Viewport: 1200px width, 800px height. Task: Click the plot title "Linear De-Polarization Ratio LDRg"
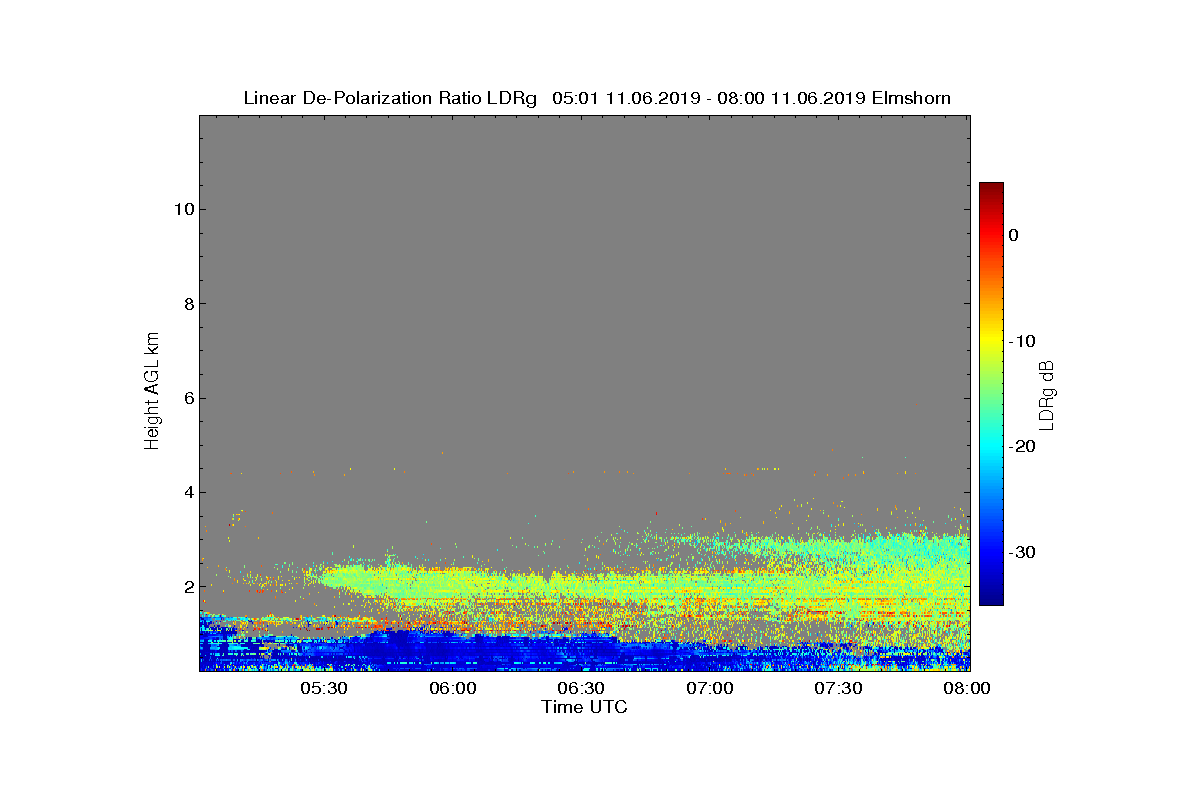[391, 98]
